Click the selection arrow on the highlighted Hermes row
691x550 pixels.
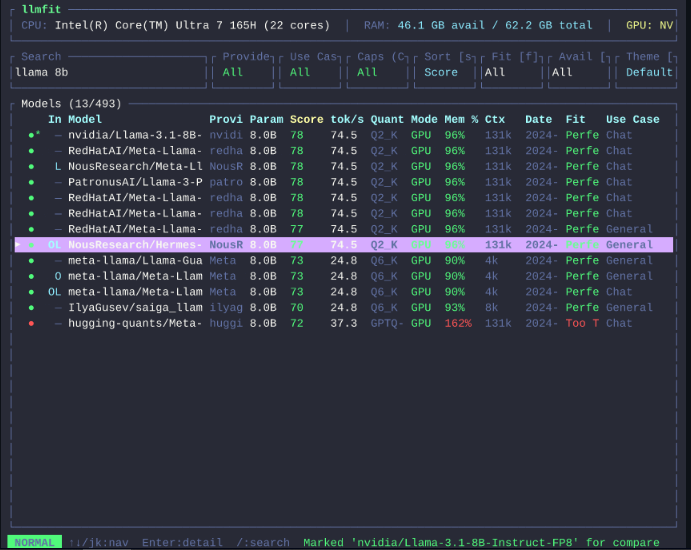point(18,245)
